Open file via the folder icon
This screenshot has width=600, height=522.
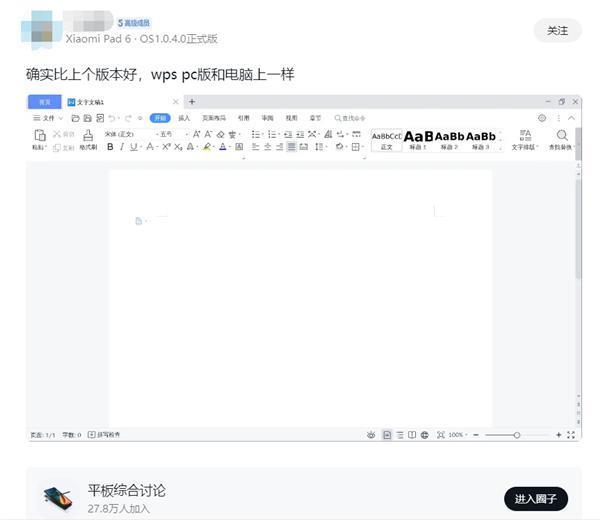click(75, 118)
